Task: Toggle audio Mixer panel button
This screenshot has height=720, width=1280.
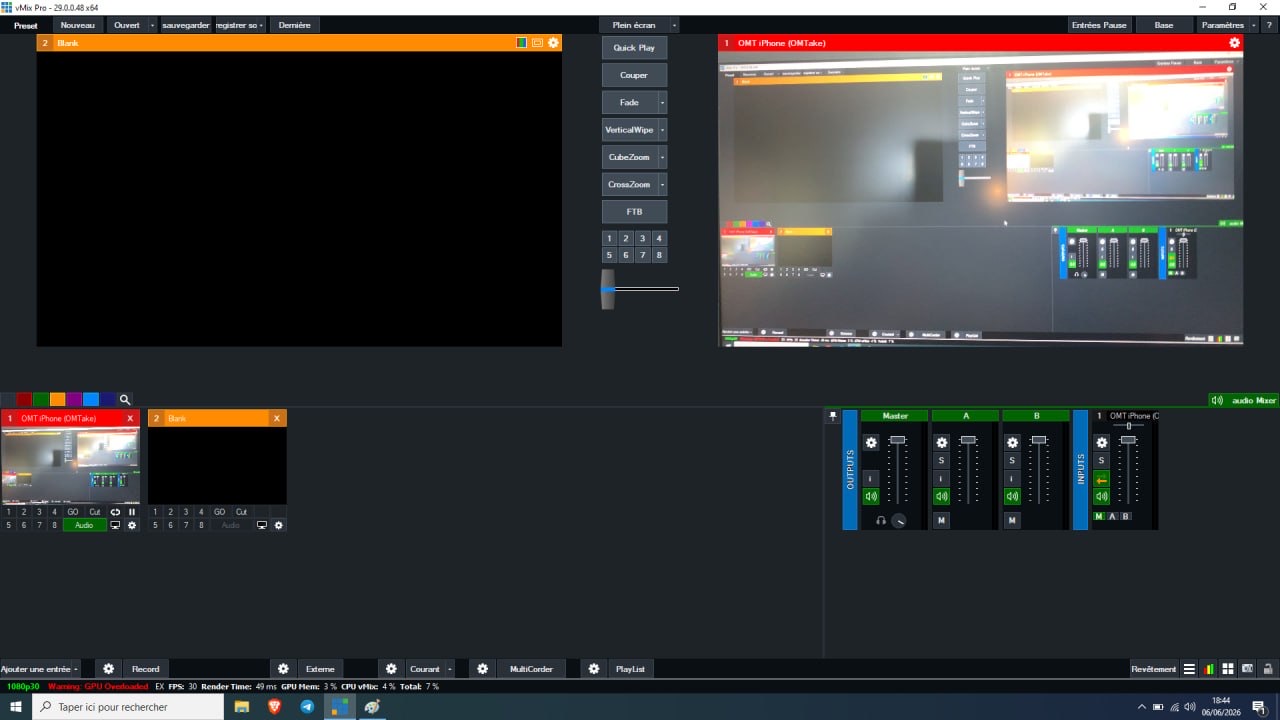Action: tap(1244, 400)
